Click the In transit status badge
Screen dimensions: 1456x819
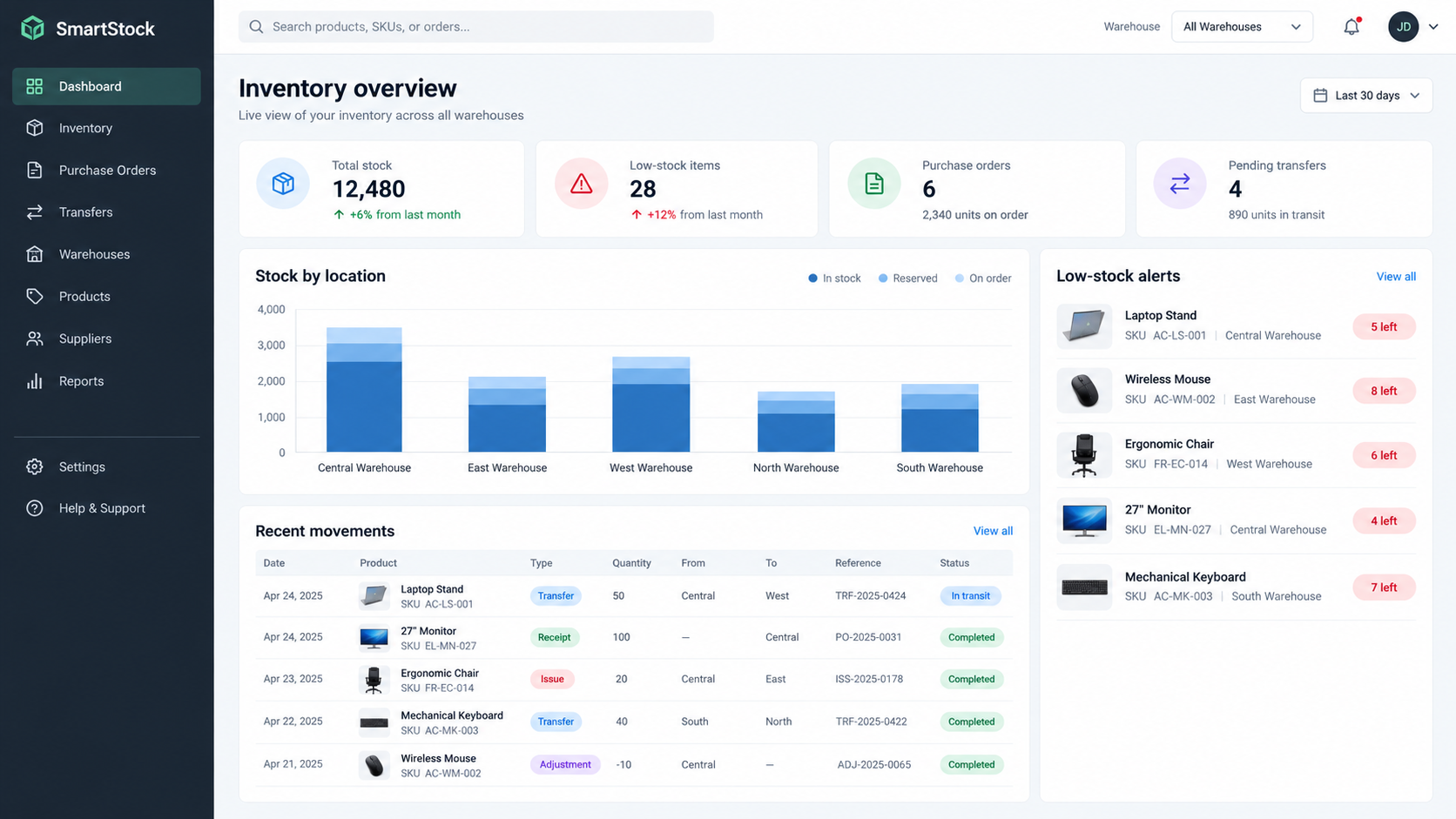click(x=970, y=596)
